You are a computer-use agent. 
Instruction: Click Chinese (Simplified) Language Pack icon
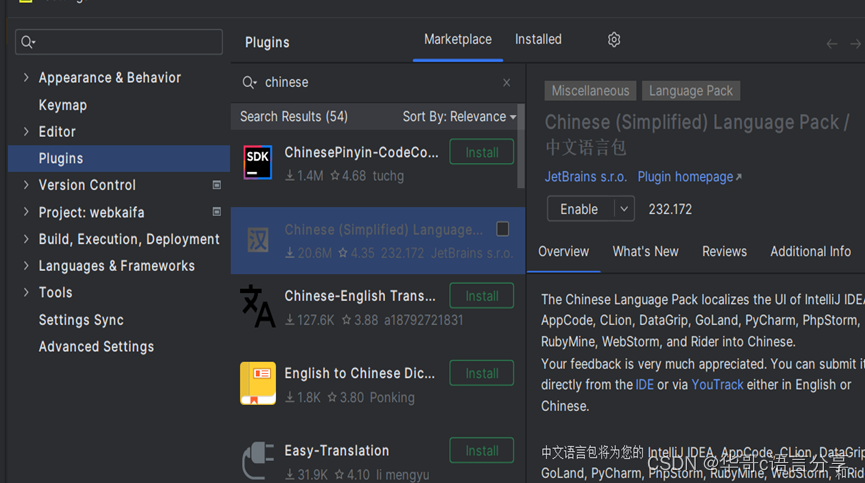[258, 240]
